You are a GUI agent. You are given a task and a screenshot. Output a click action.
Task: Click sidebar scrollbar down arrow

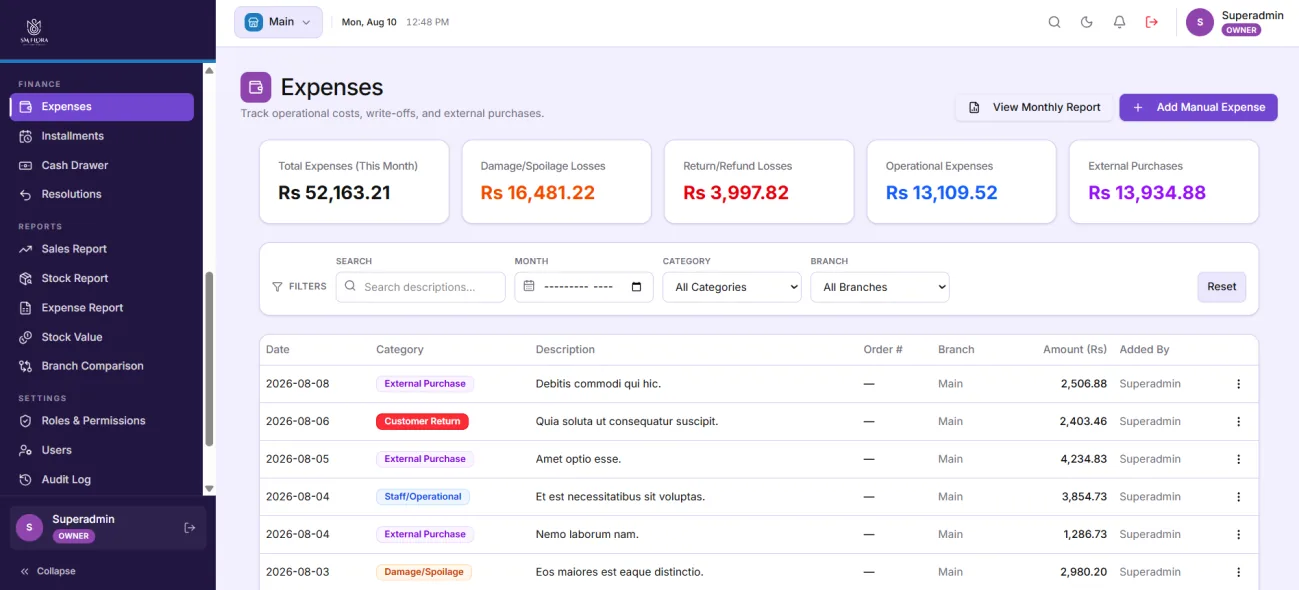pos(209,488)
